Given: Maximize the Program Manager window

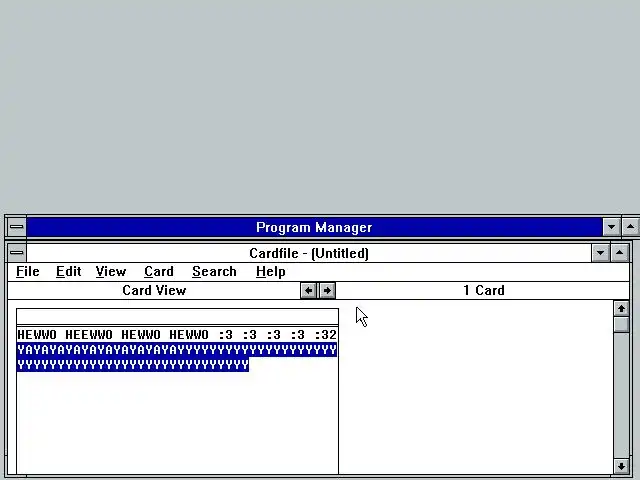Looking at the screenshot, I should click(630, 227).
